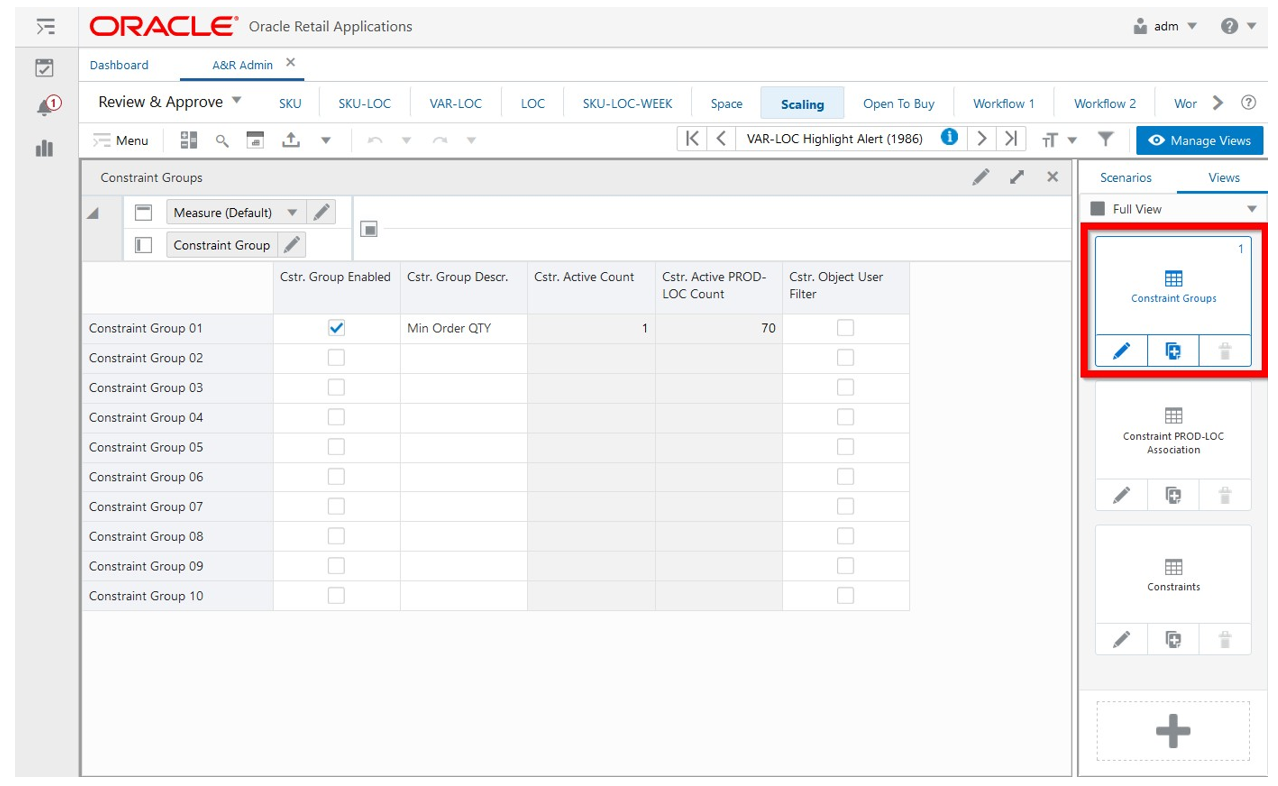The width and height of the screenshot is (1278, 786).
Task: Open the navigation hamburger menu
Action: tap(46, 27)
